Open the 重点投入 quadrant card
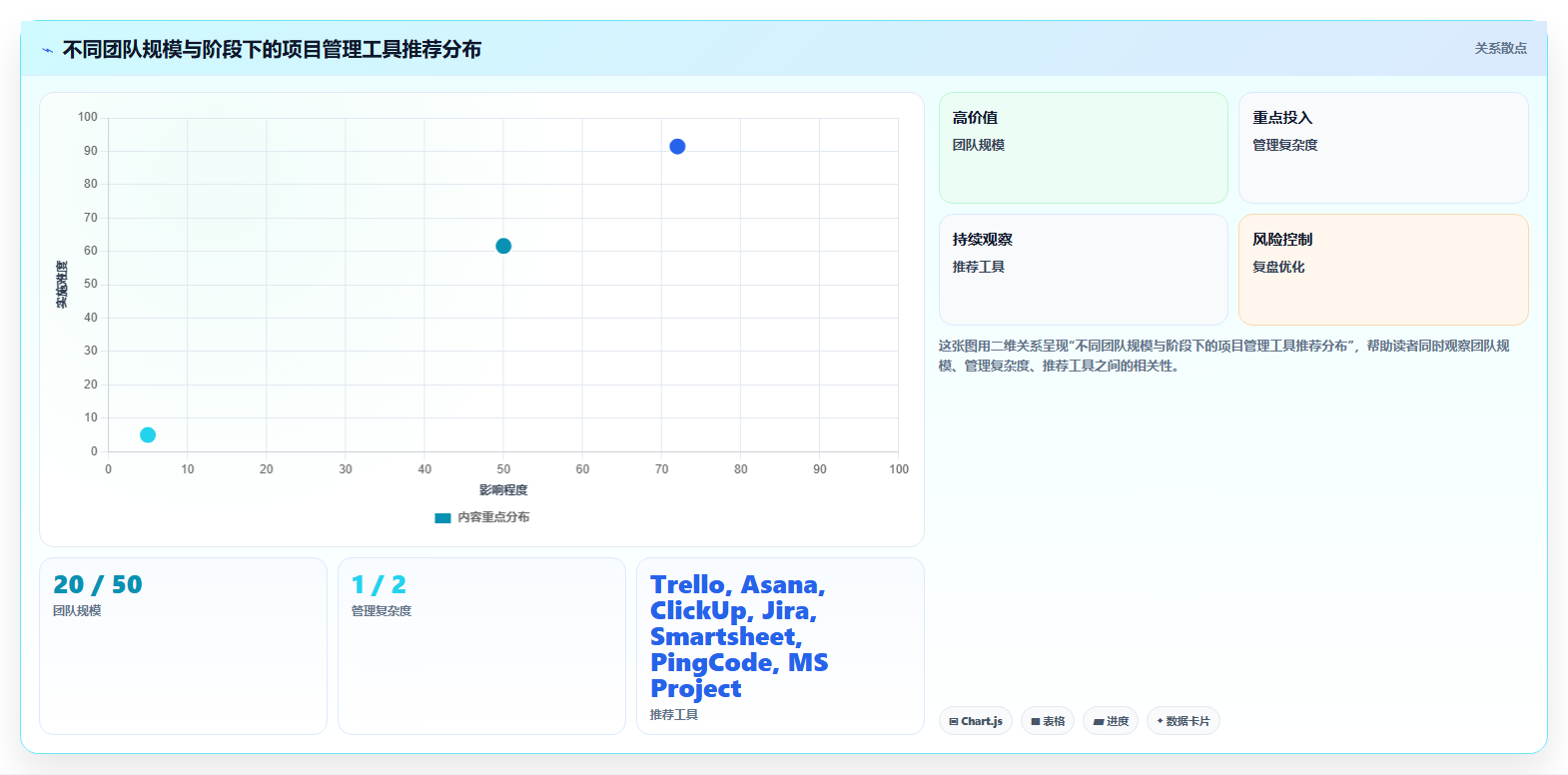 [1383, 148]
